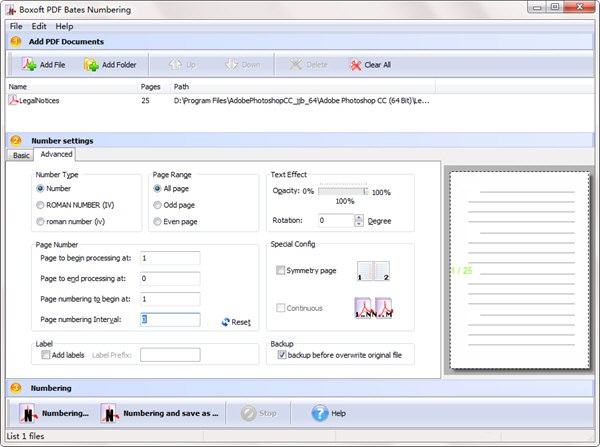Open the Help menu
600x447 pixels.
(x=64, y=26)
